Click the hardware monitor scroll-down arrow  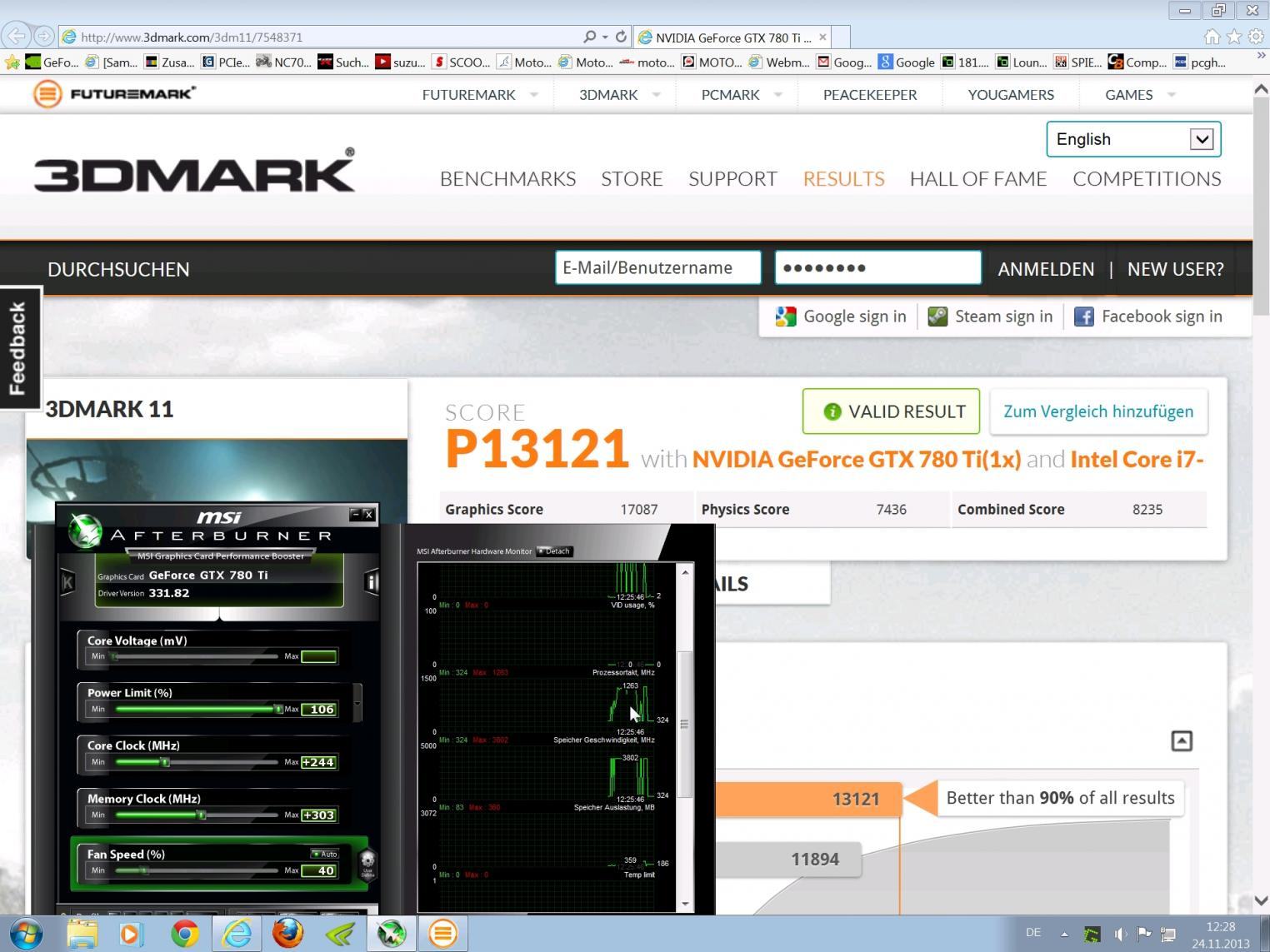click(x=685, y=904)
